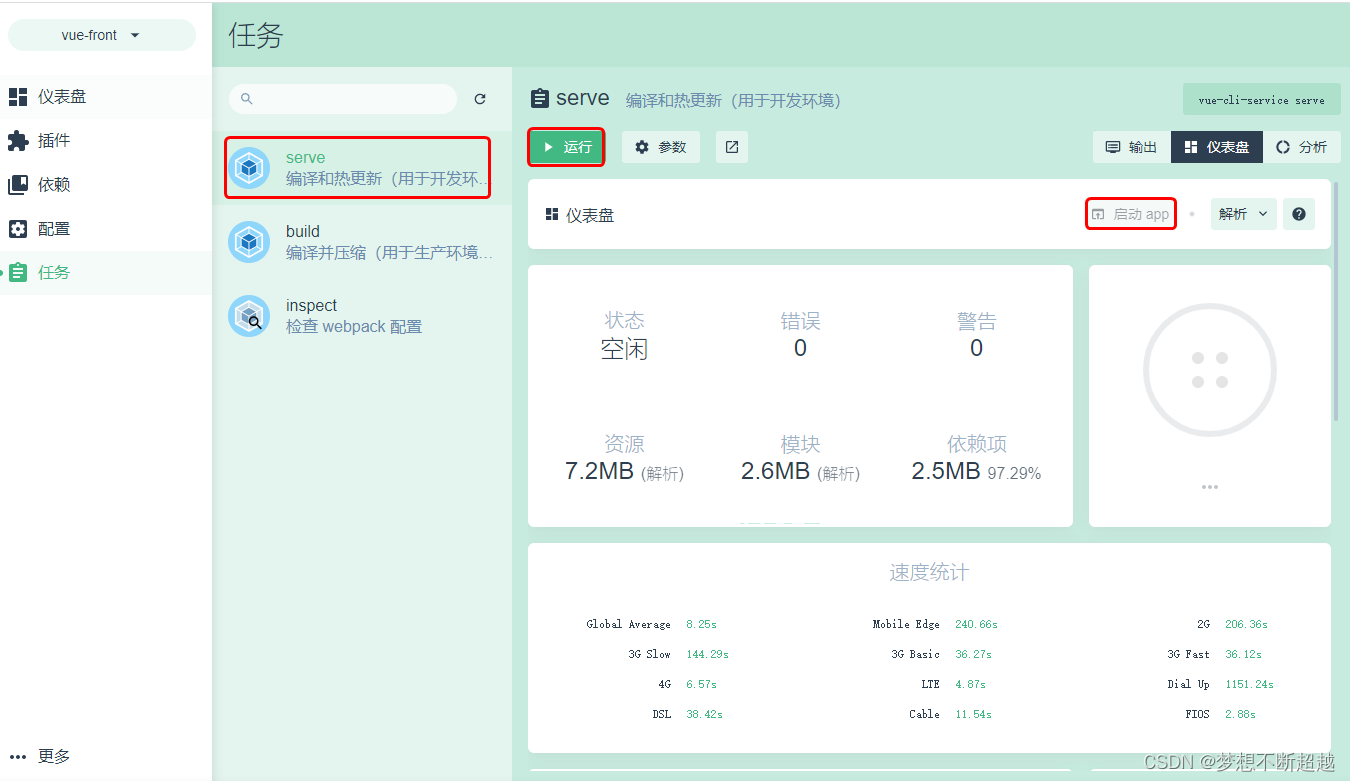Click the vue-cli-service serve command label
The width and height of the screenshot is (1350, 781).
[1261, 100]
